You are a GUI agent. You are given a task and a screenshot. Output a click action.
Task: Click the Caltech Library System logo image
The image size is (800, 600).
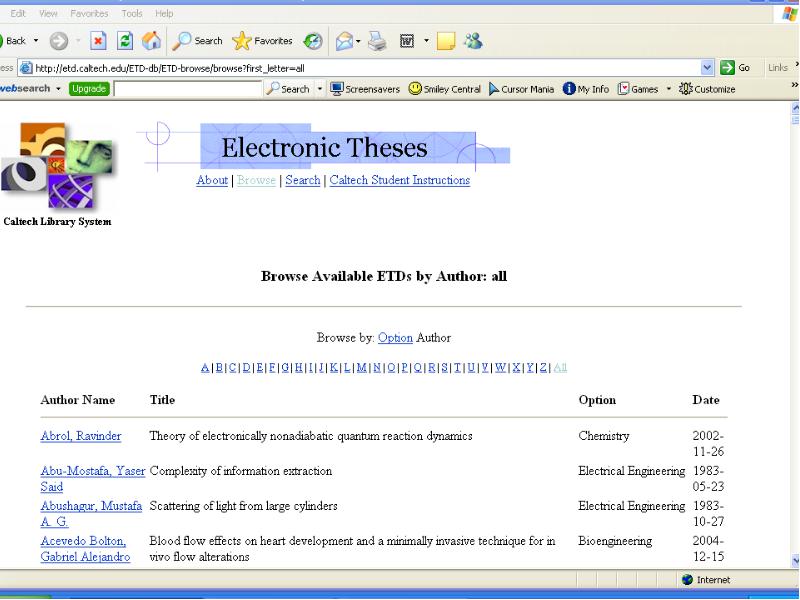[57, 166]
